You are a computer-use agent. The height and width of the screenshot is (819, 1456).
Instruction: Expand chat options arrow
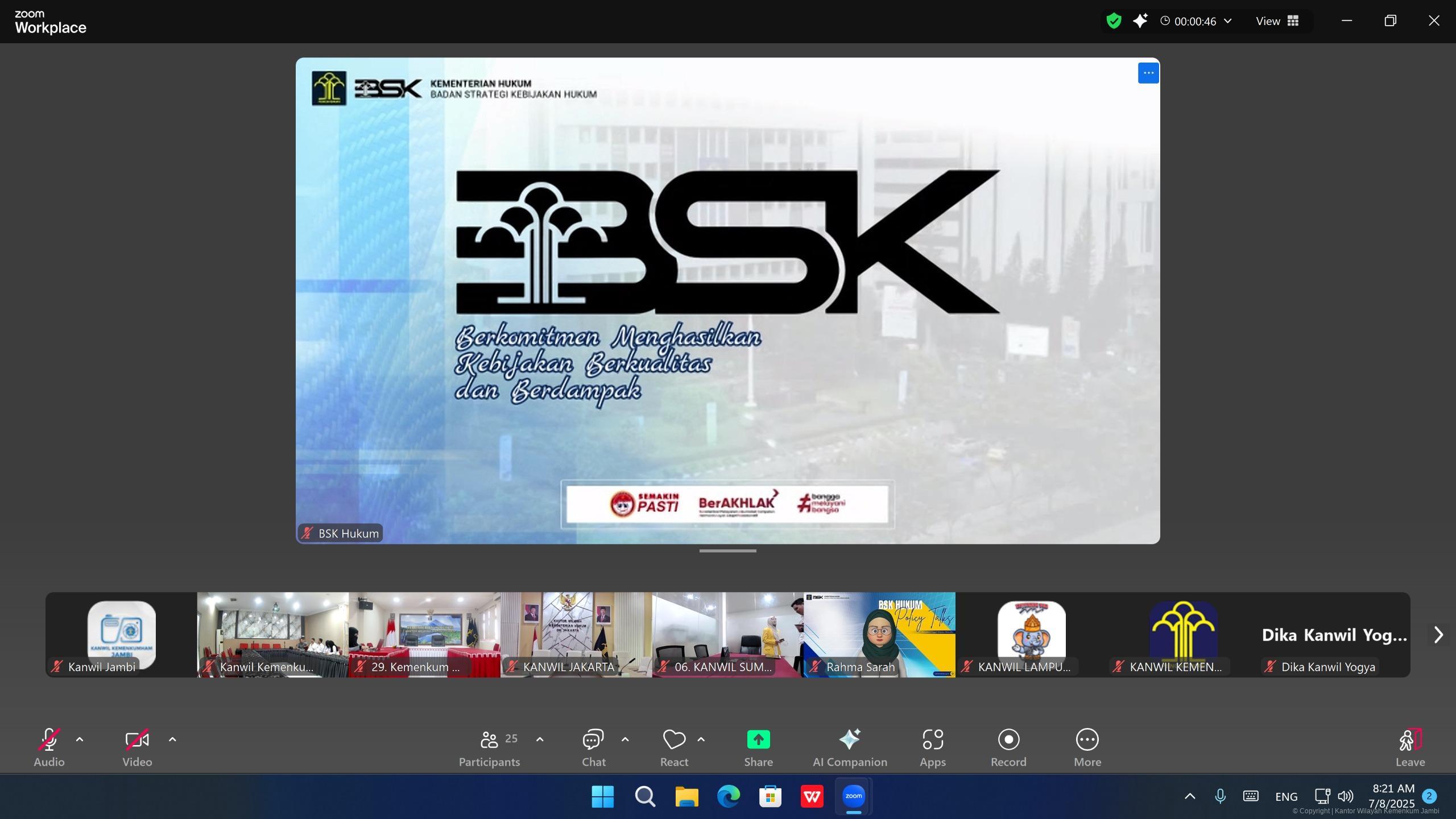625,739
